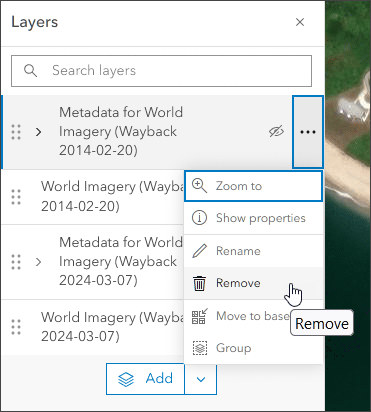Open the dropdown arrow next to Add
This screenshot has width=371, height=412.
tap(201, 379)
